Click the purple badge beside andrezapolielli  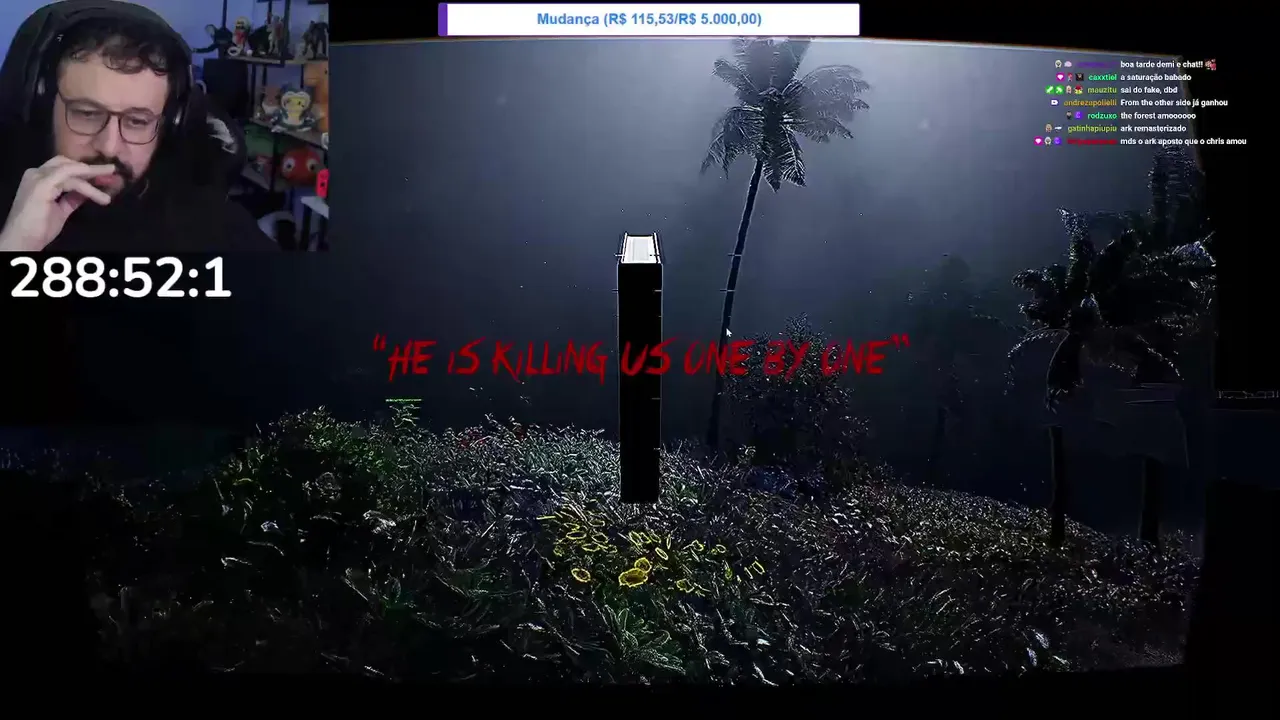click(1054, 103)
